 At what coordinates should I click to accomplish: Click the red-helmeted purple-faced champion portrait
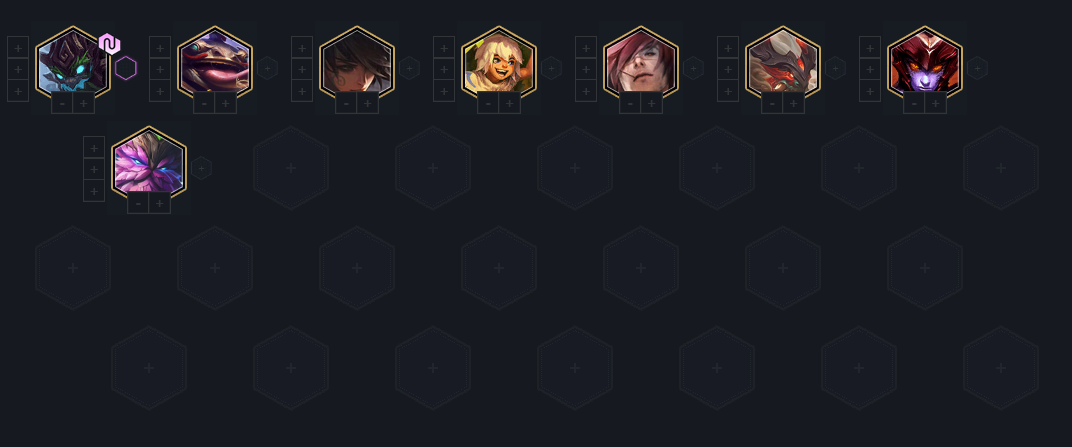point(925,63)
